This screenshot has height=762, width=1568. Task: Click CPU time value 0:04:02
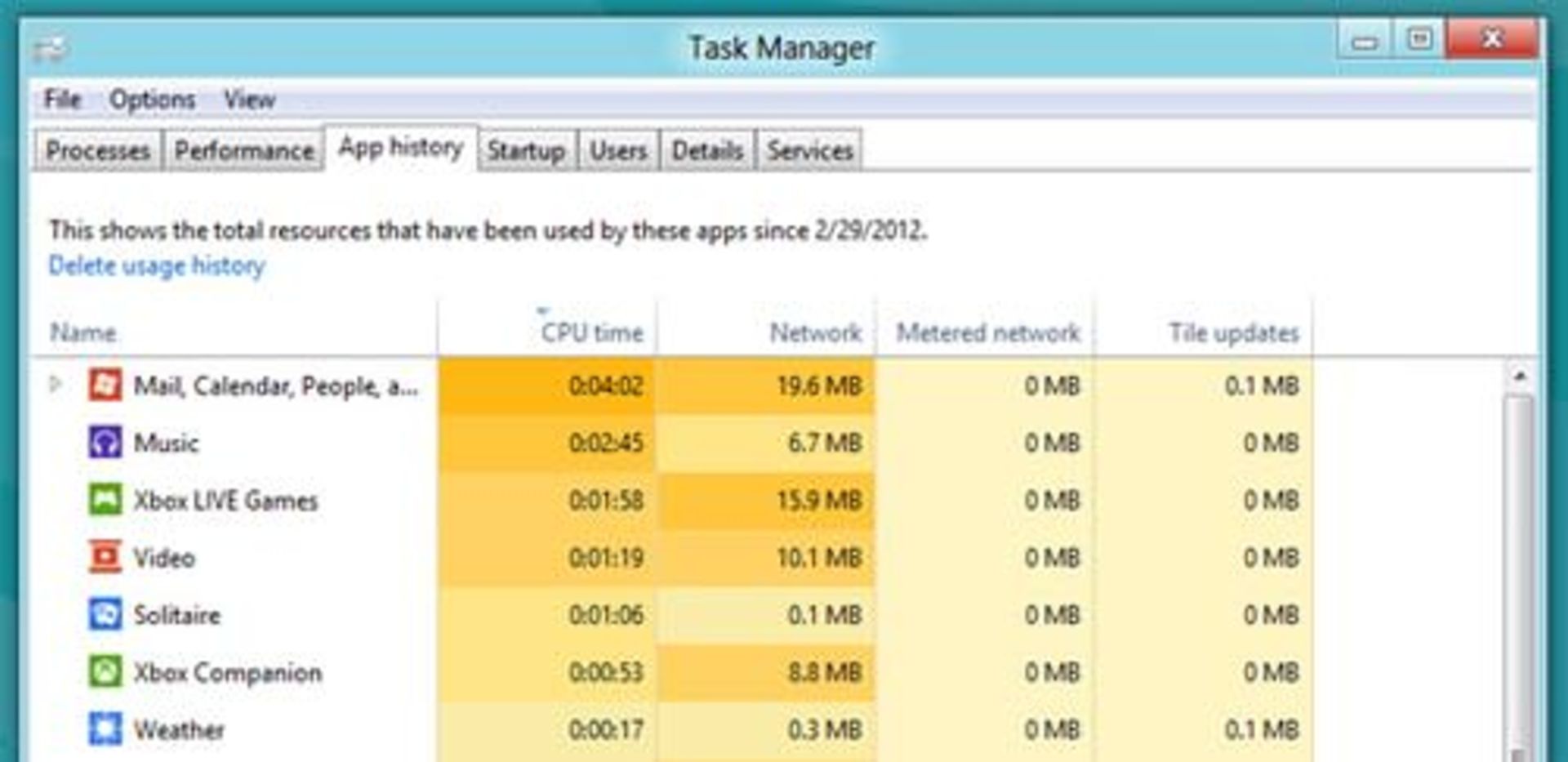click(606, 385)
